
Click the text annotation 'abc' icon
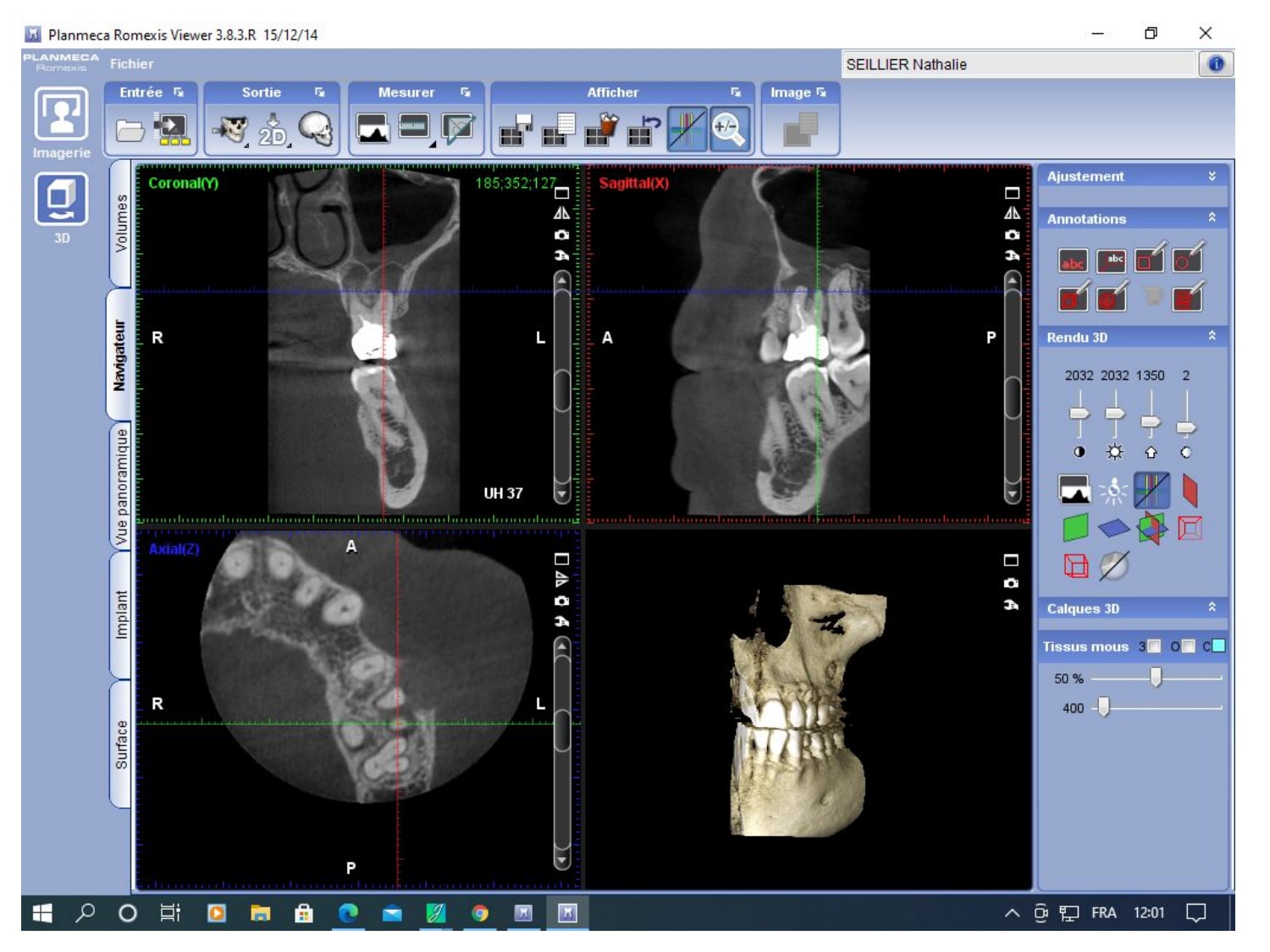[1073, 261]
